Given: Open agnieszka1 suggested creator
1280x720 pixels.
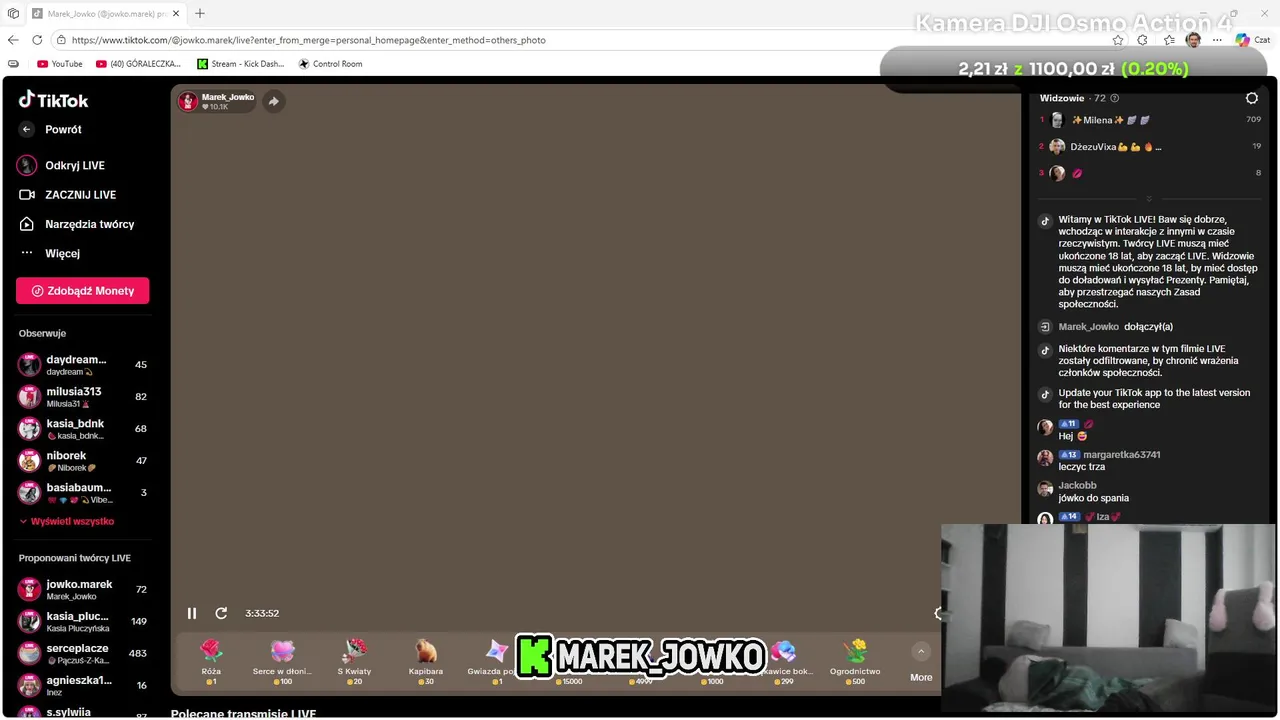Looking at the screenshot, I should coord(82,685).
